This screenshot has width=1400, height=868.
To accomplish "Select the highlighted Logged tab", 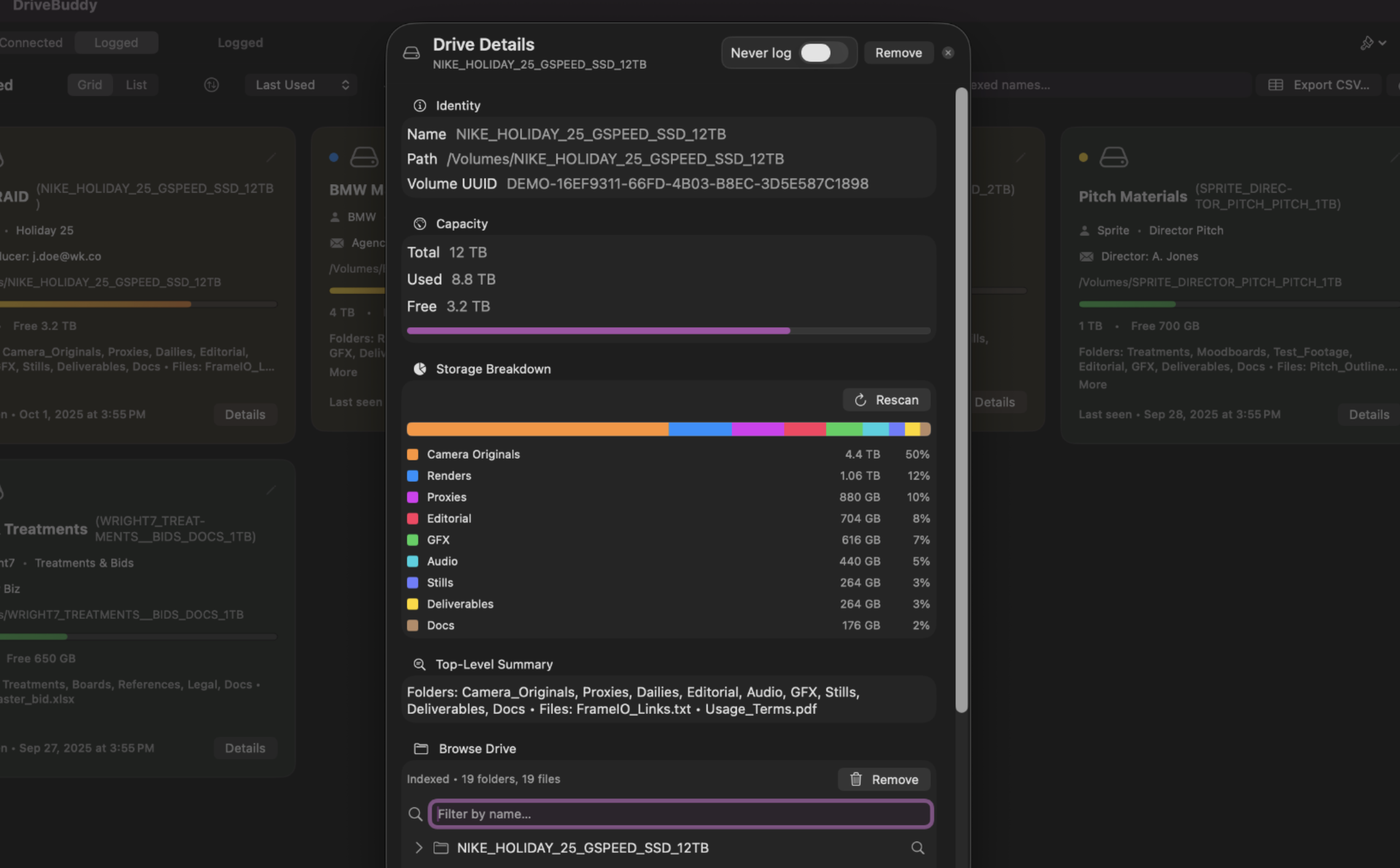I will click(x=116, y=43).
